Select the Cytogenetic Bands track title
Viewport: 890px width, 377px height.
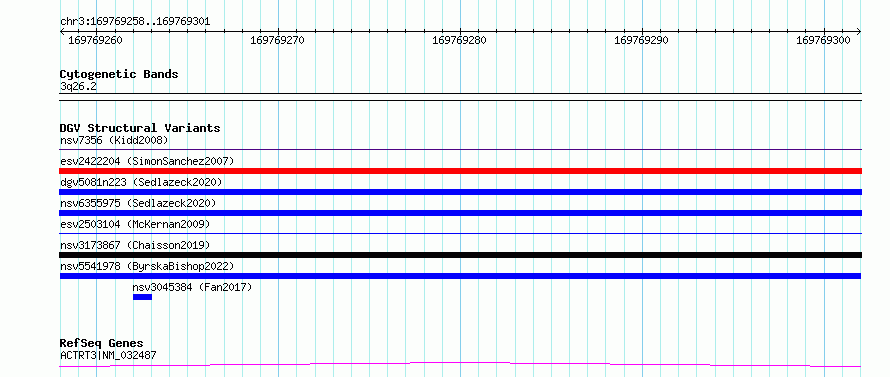click(119, 74)
